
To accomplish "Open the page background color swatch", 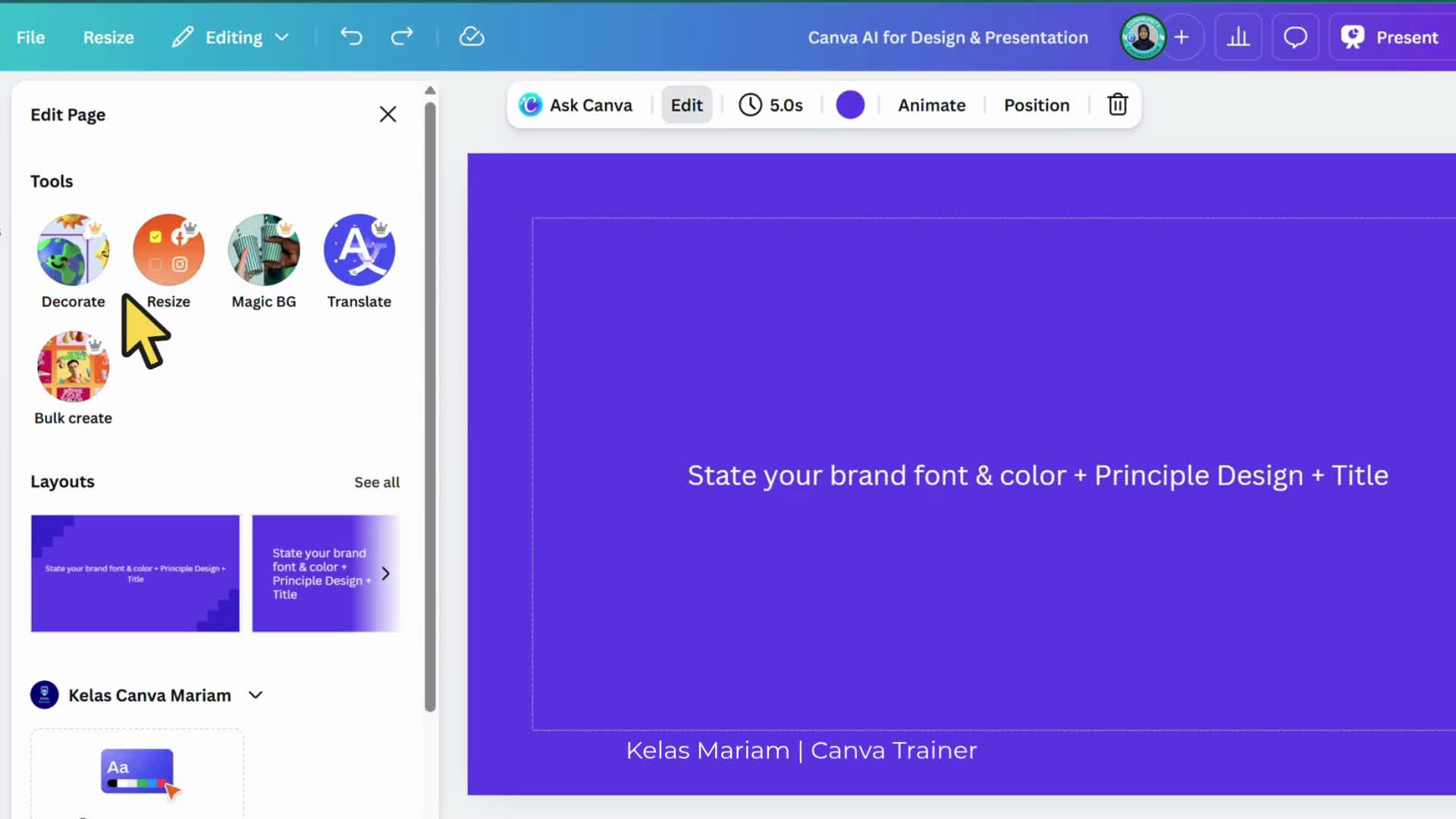I will [850, 105].
